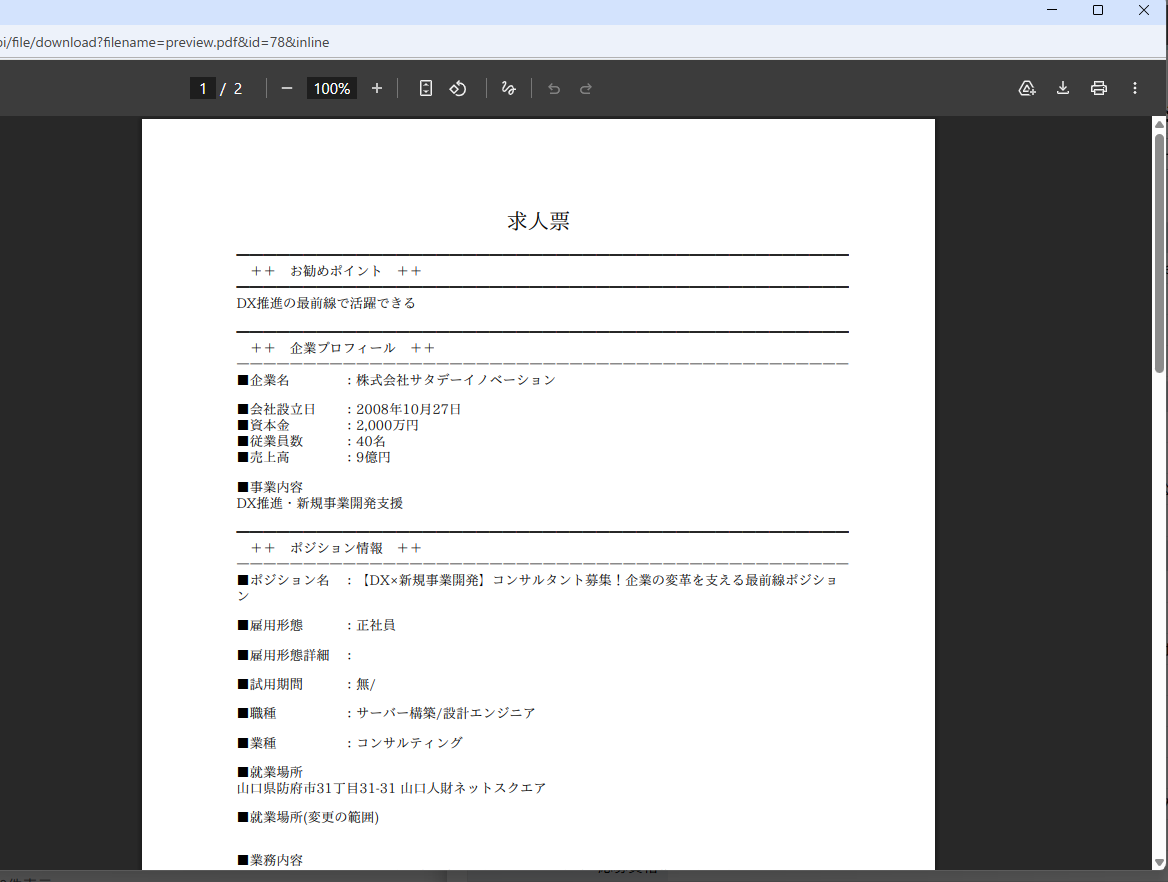This screenshot has width=1168, height=882.
Task: Click the vertical scrollbar thumb
Action: click(x=1160, y=250)
